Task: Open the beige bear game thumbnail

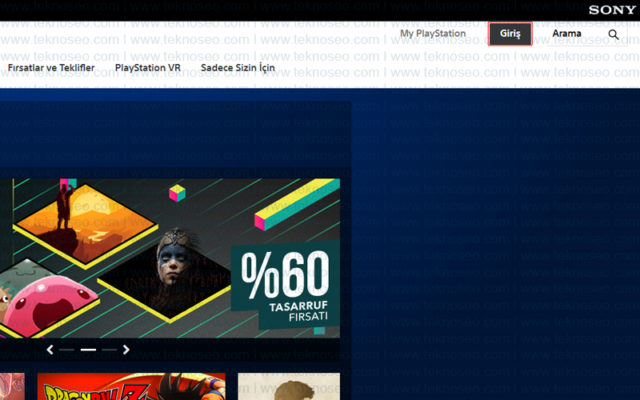Action: [289, 387]
